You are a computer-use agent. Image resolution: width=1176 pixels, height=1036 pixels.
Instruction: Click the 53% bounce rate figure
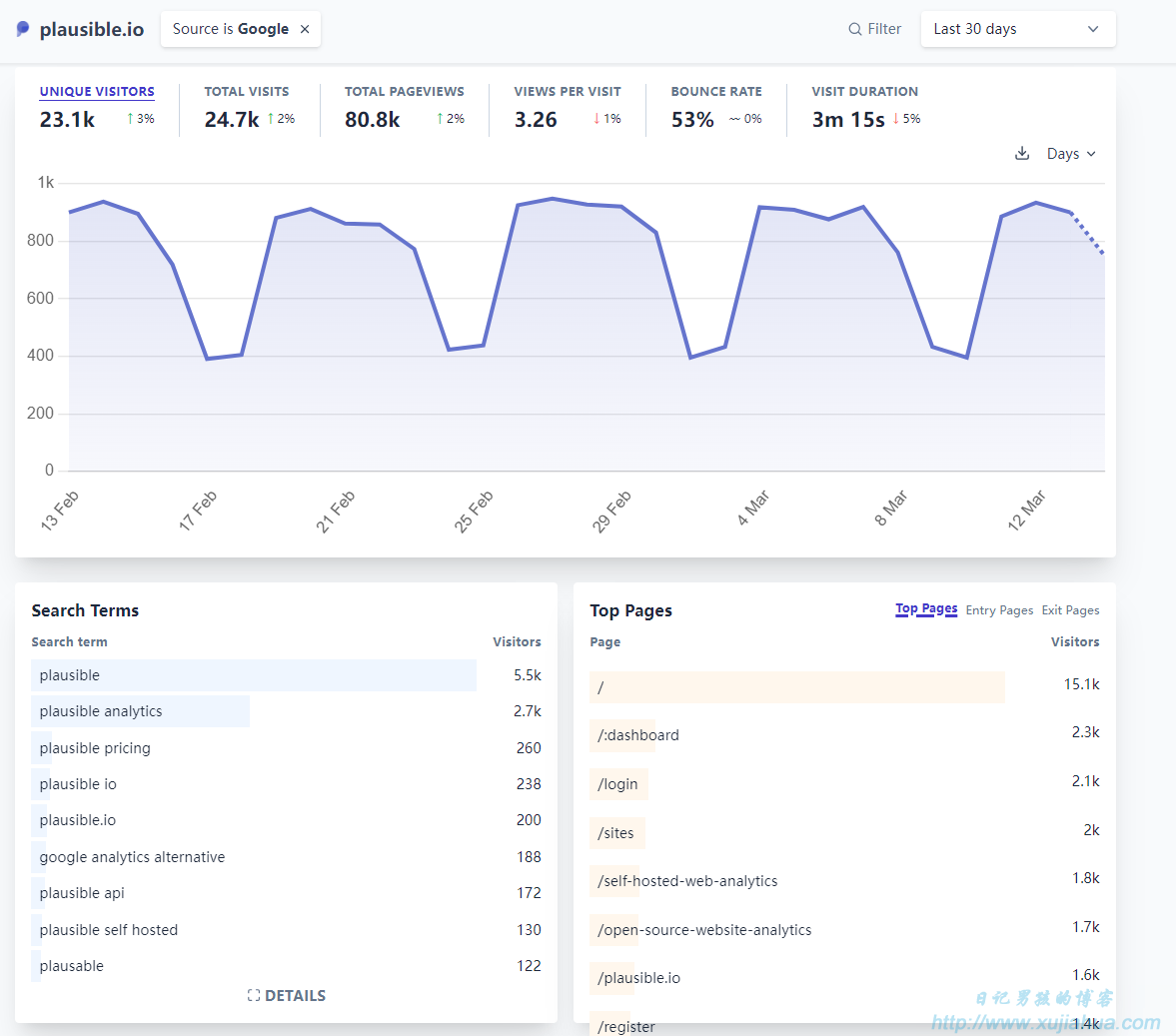tap(692, 119)
